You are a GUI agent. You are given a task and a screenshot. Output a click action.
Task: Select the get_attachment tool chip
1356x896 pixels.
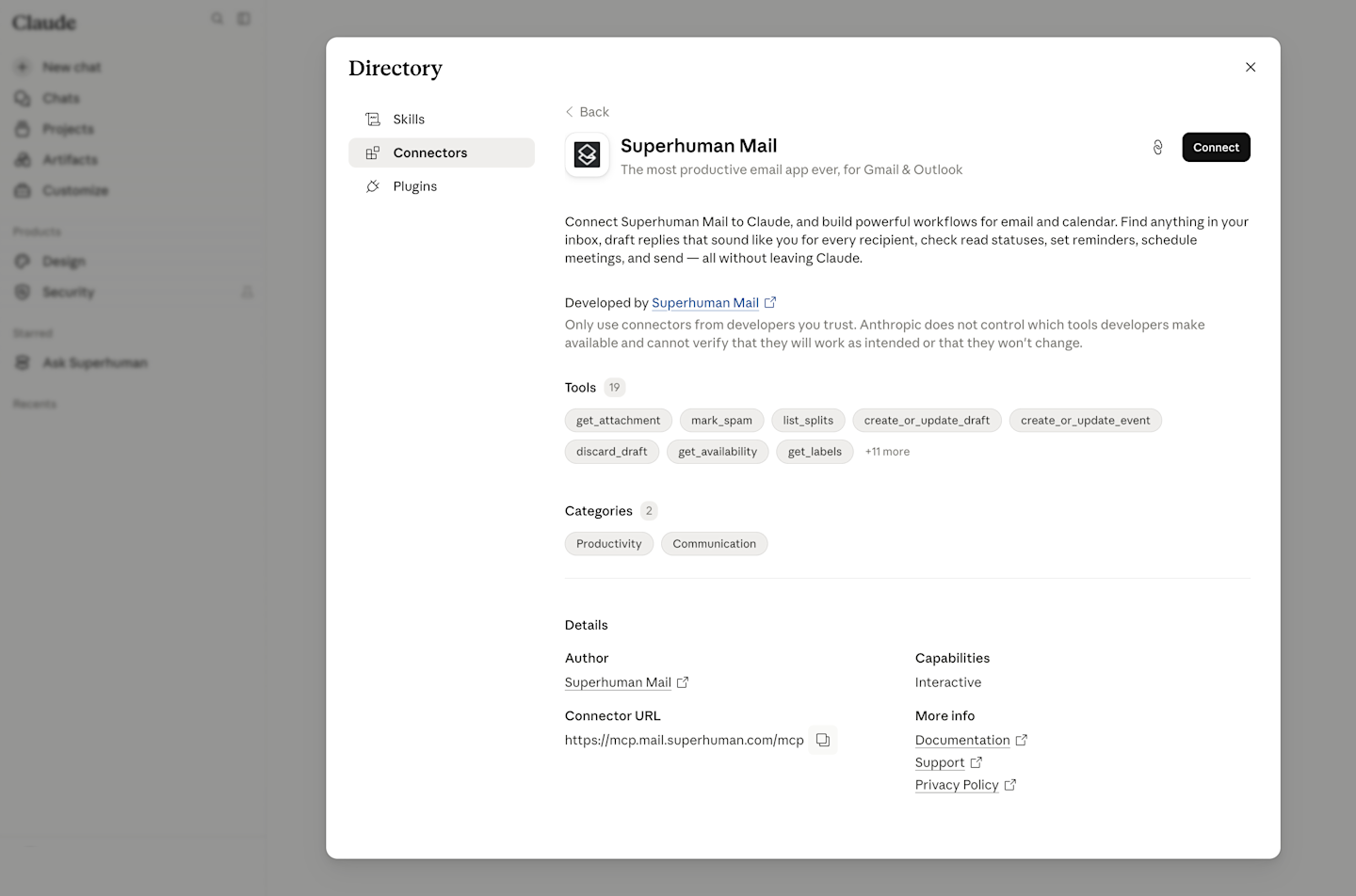click(x=619, y=421)
